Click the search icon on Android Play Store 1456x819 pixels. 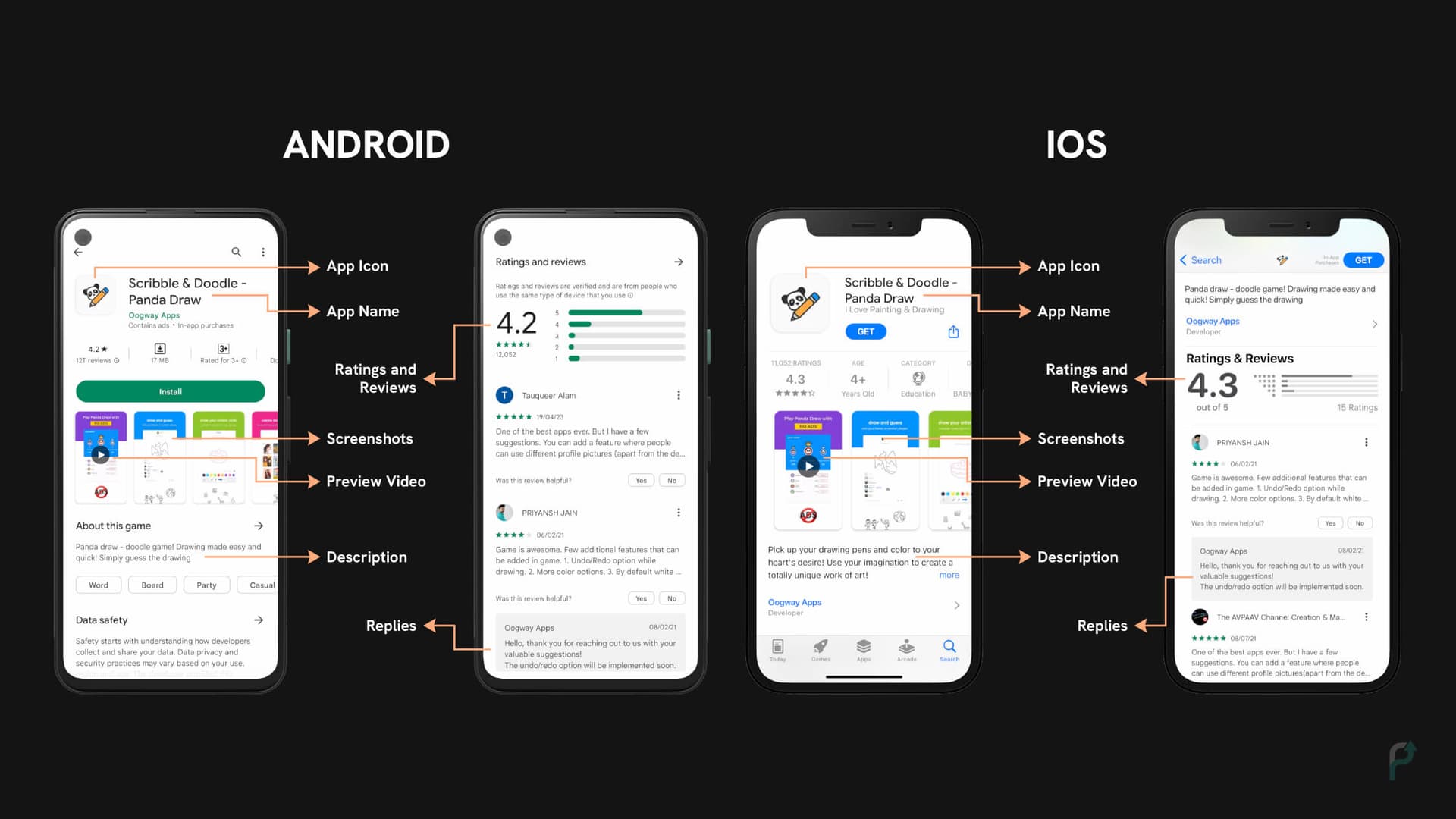tap(234, 252)
